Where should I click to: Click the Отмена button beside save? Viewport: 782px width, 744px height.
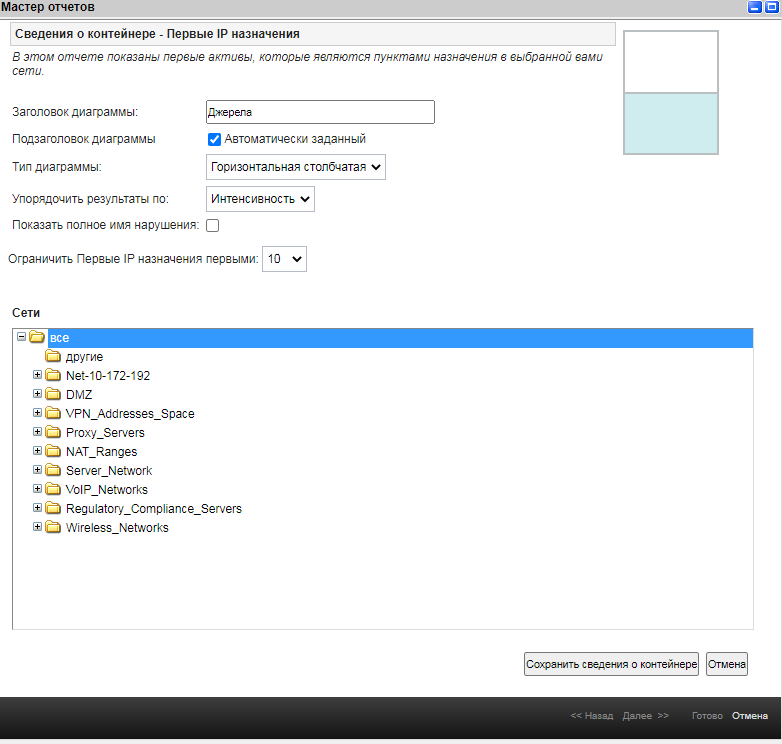pos(727,664)
